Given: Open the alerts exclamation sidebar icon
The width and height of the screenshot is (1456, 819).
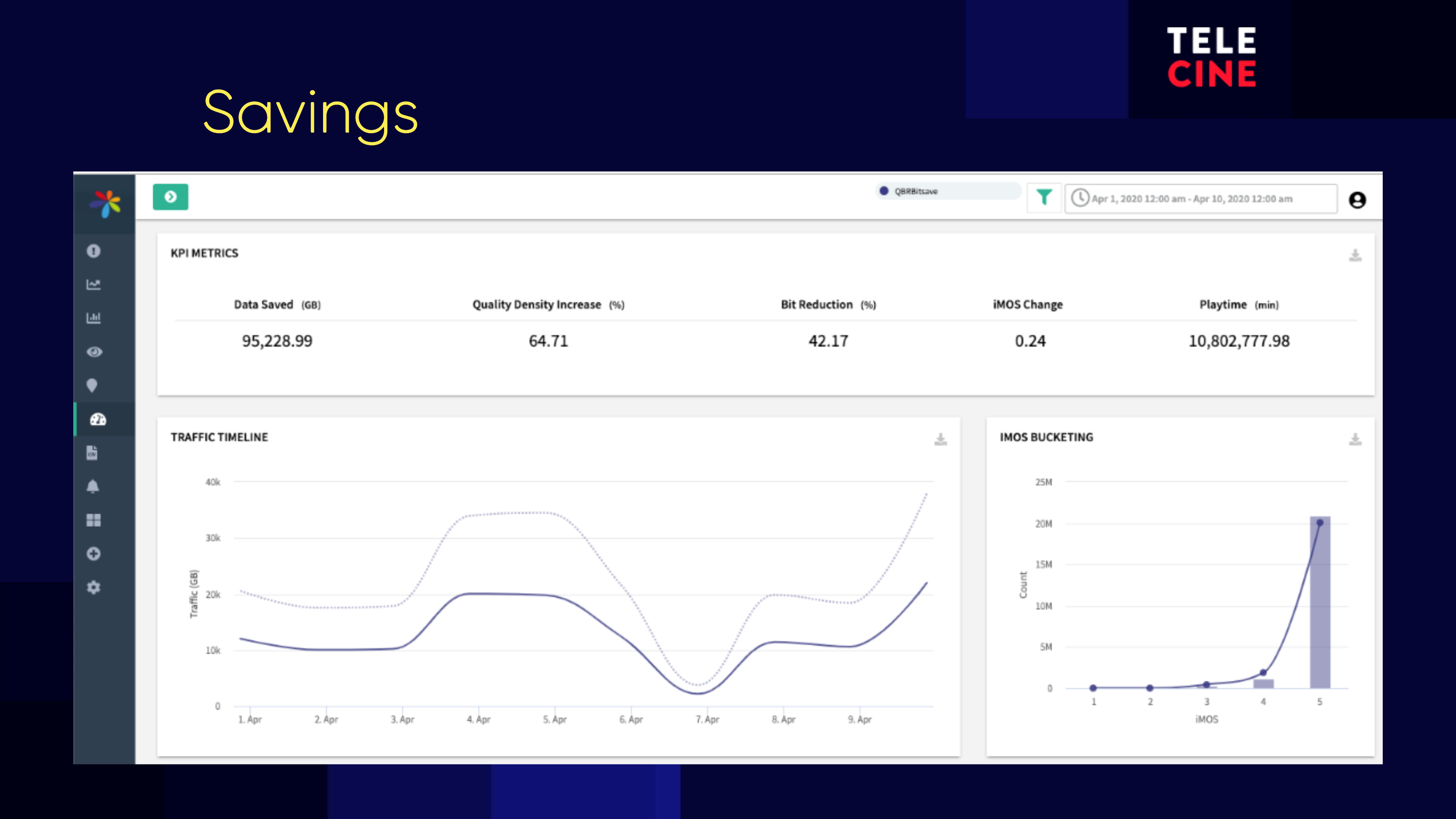Looking at the screenshot, I should 94,251.
